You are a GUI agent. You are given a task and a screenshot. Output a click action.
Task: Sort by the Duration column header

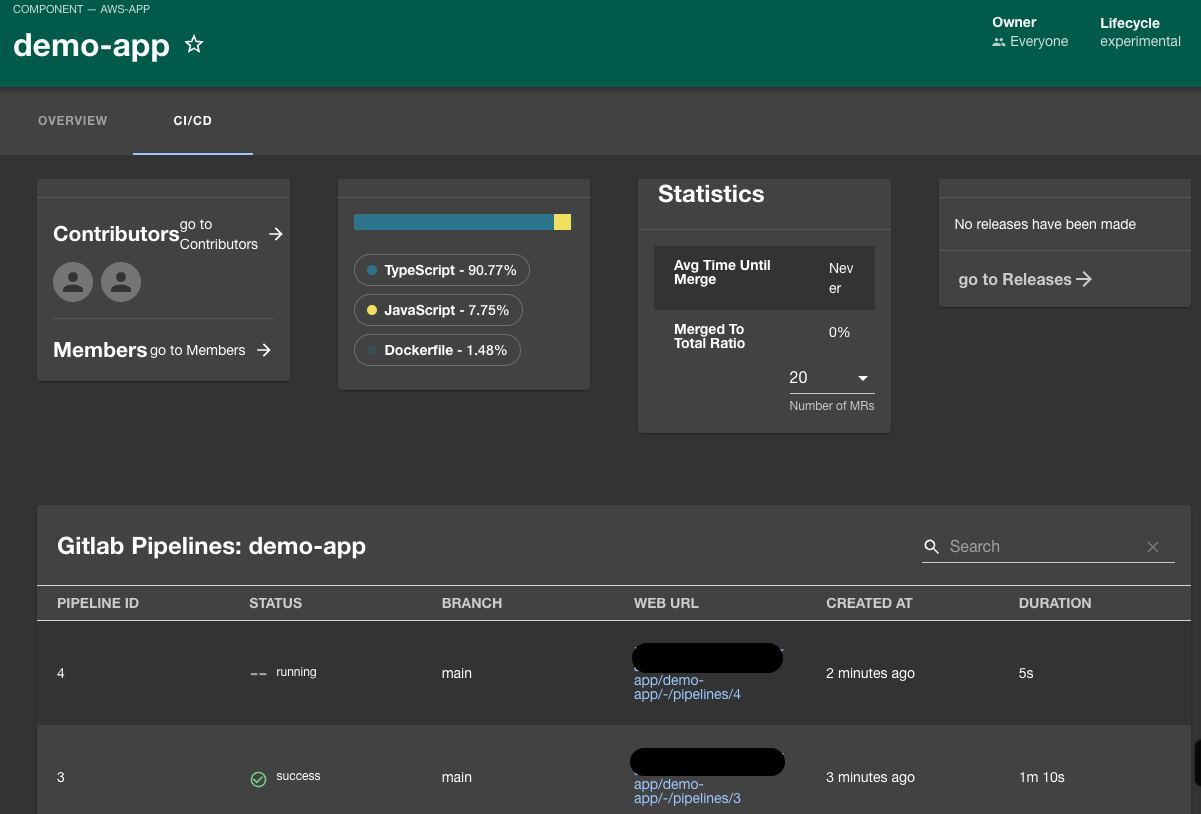1055,603
